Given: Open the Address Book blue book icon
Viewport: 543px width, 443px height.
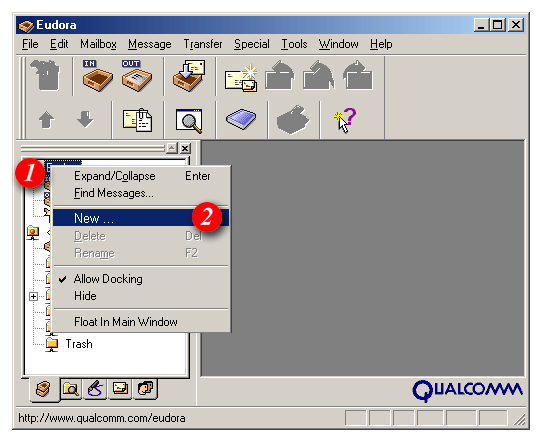Looking at the screenshot, I should (241, 119).
